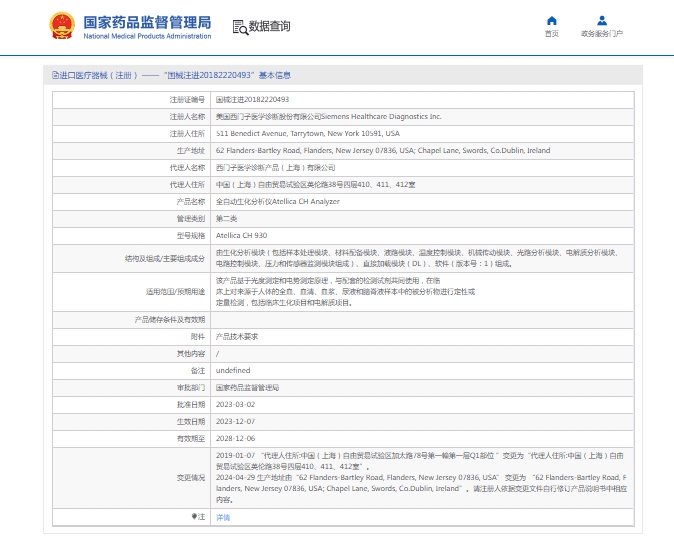
Task: Click the NMPA national emblem logo
Action: tap(62, 26)
